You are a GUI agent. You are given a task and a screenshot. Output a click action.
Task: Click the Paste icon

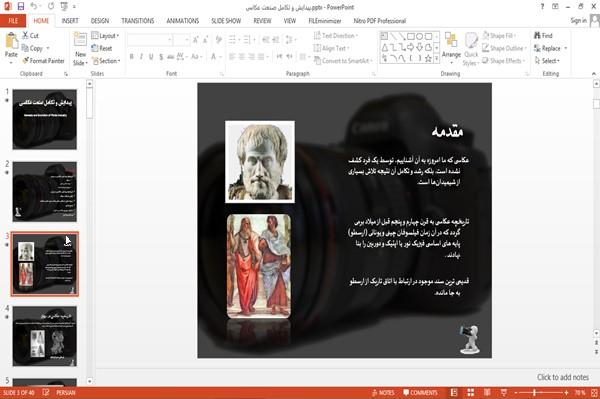pos(11,41)
